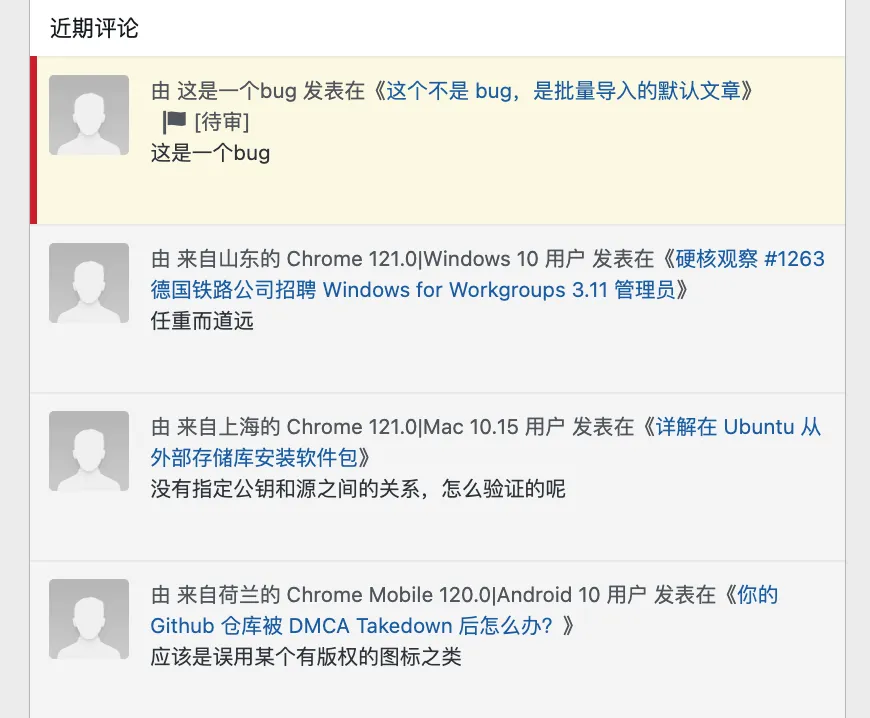Click the comment 没有指定公钥和源之间的关系，怎么验证的呢
Screen dimensions: 870x718
358,489
